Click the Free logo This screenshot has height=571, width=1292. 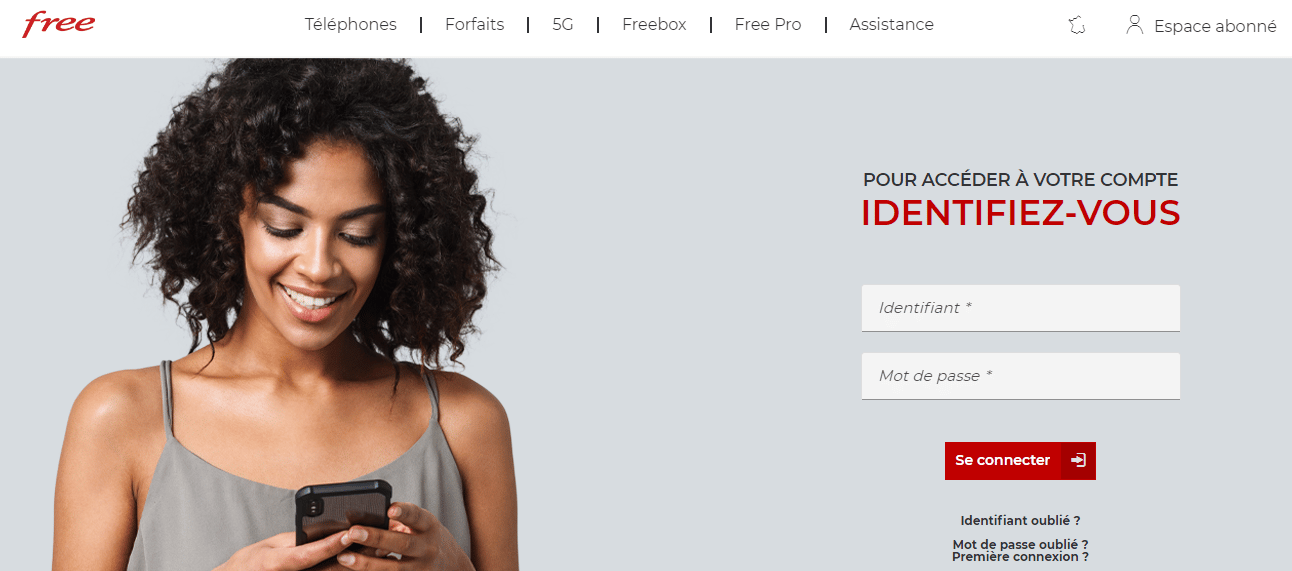[x=59, y=24]
